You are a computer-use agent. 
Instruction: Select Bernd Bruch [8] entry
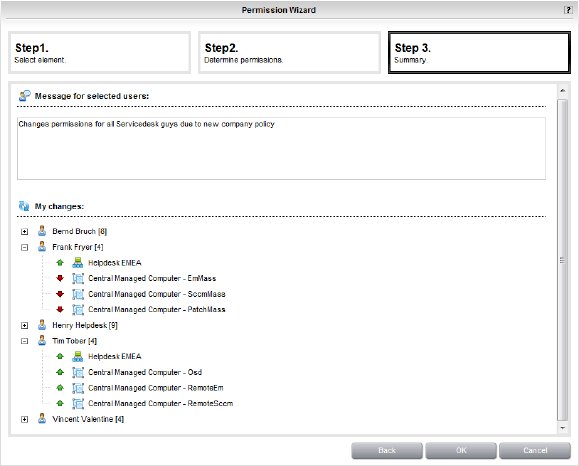coord(79,231)
